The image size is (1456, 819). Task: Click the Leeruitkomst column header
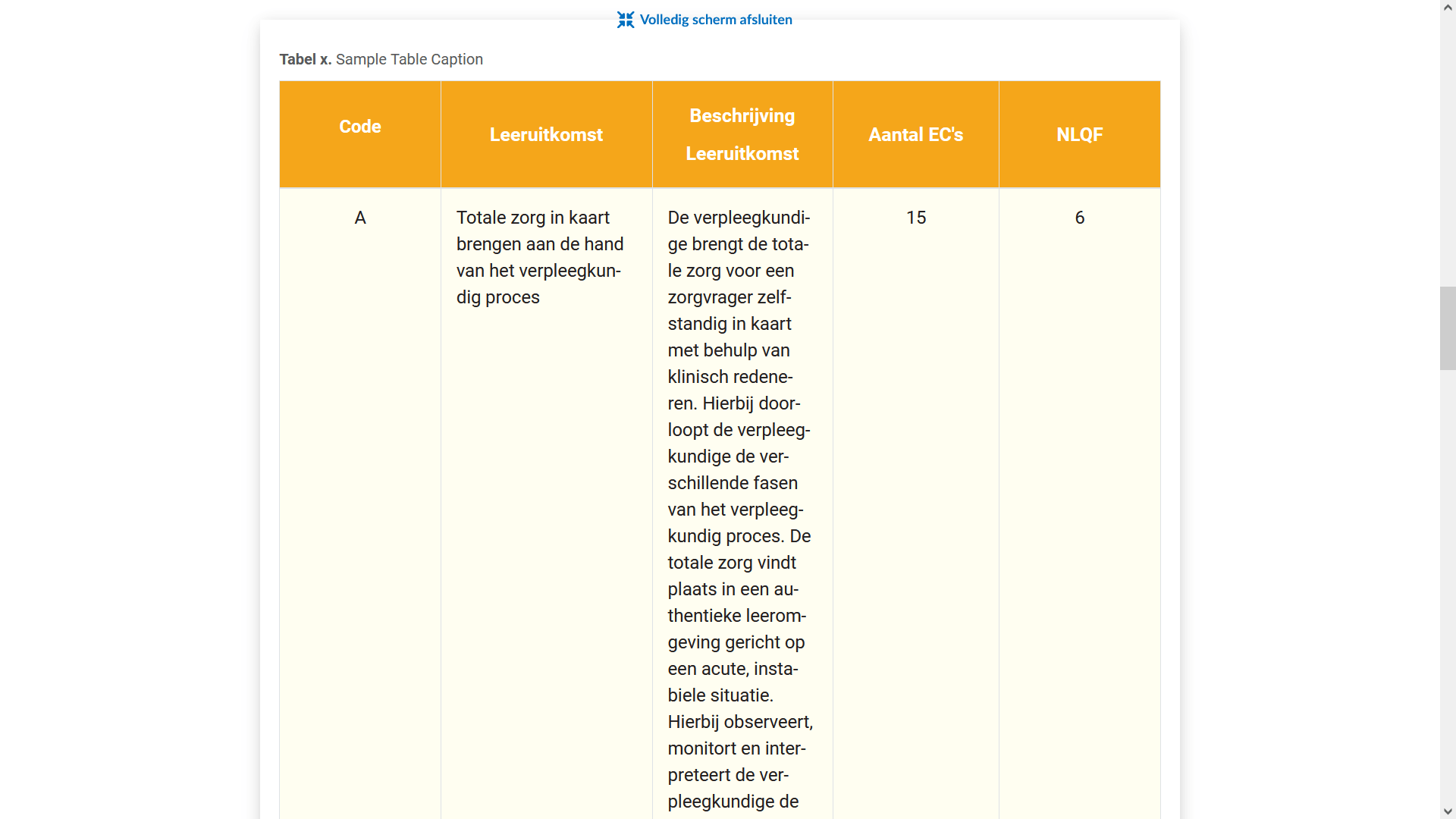tap(546, 134)
